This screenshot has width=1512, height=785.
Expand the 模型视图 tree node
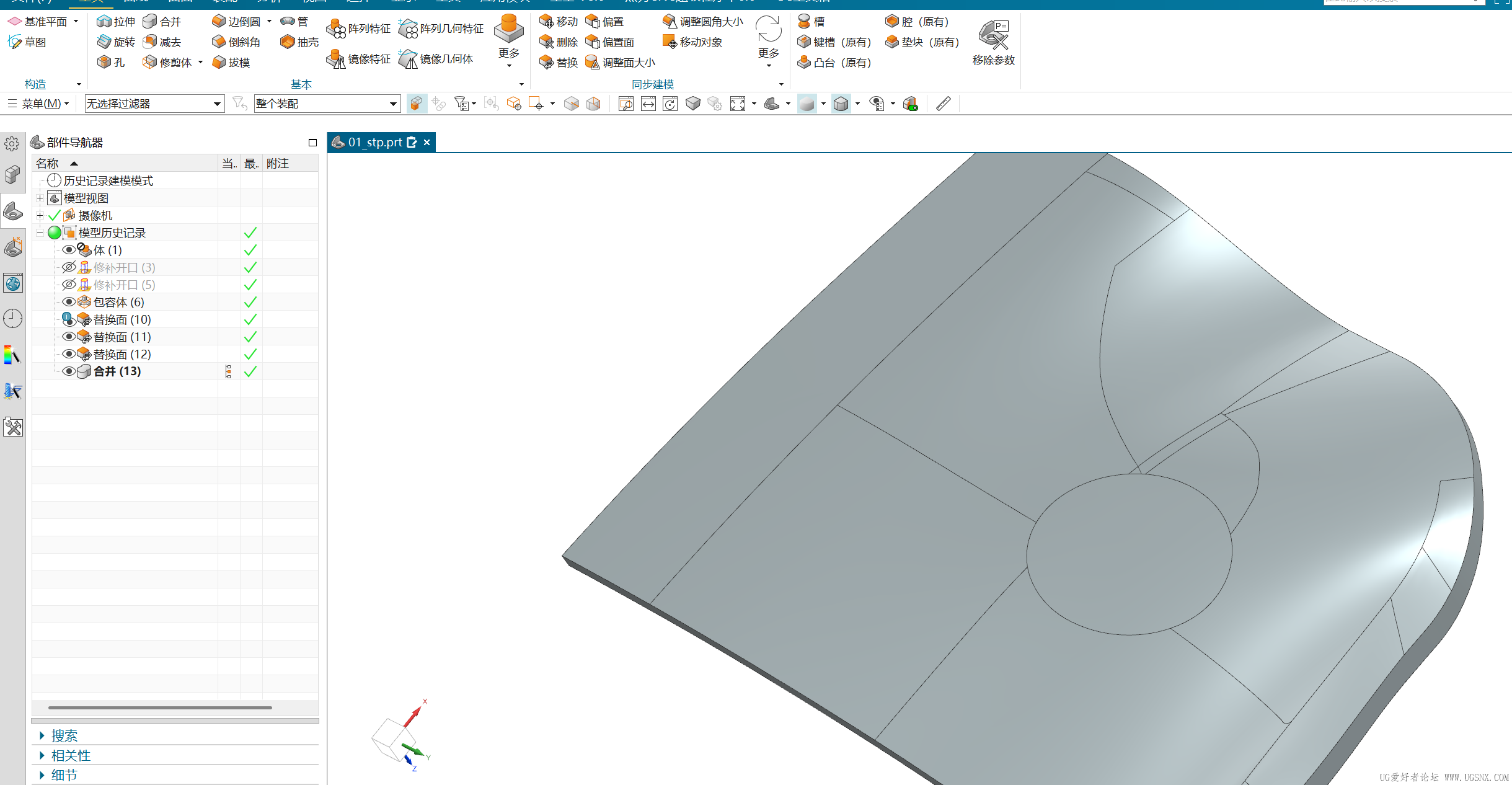point(40,197)
